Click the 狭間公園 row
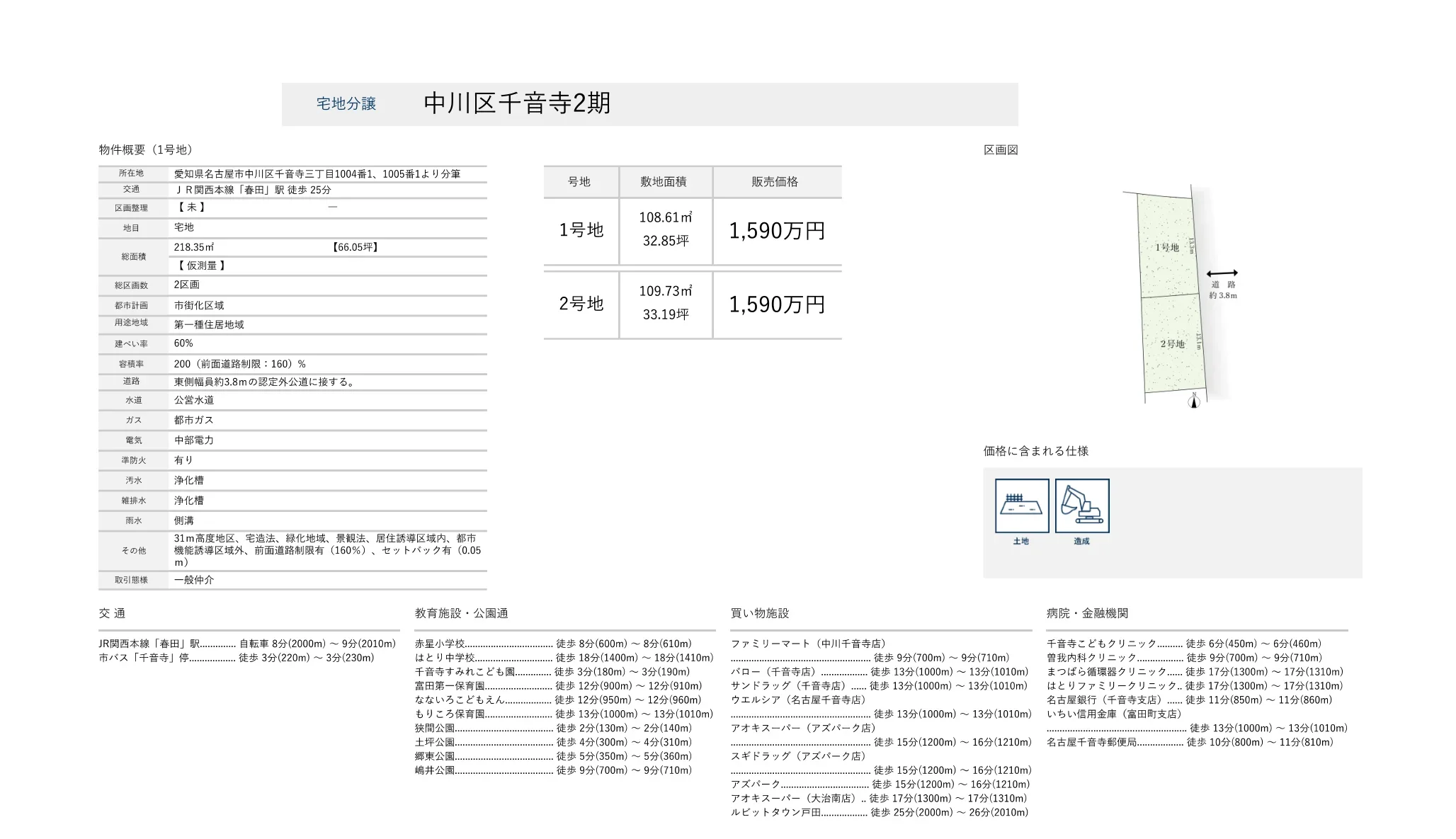The image size is (1456, 839). (553, 728)
